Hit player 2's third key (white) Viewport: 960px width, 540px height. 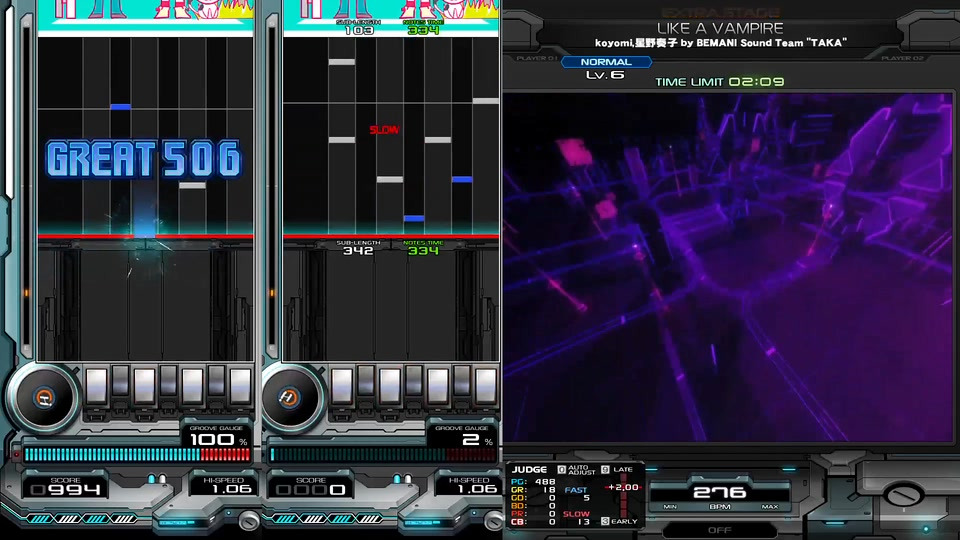(x=389, y=386)
